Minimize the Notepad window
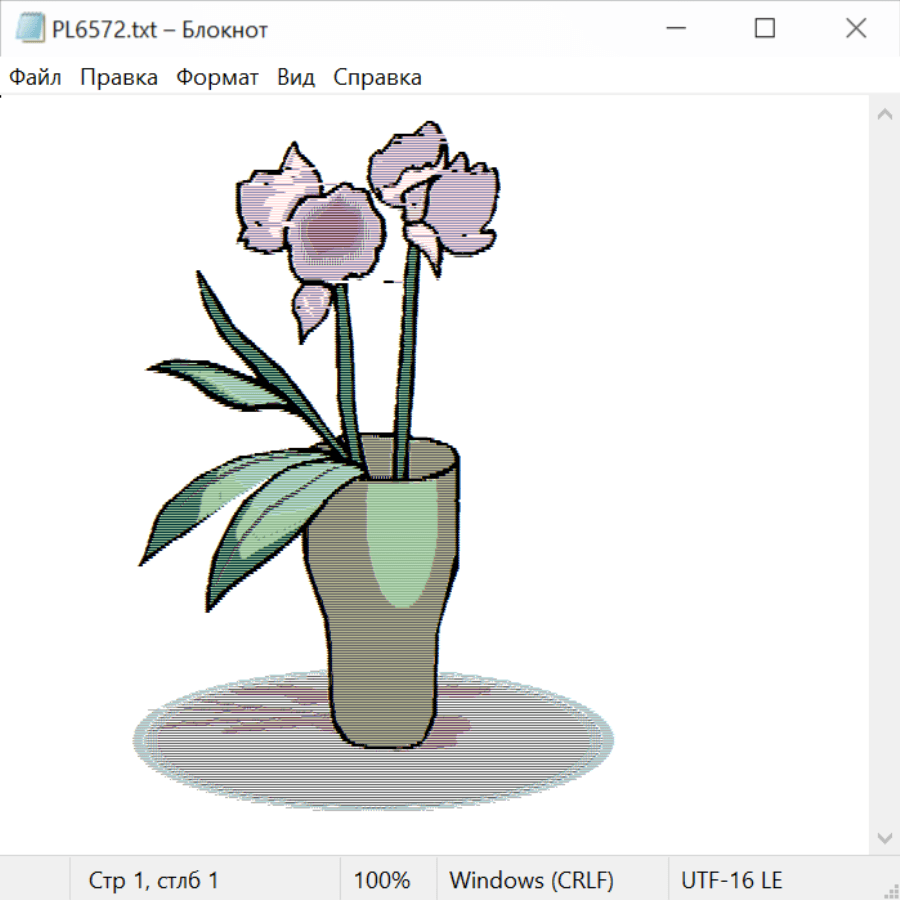The height and width of the screenshot is (900, 900). tap(674, 29)
